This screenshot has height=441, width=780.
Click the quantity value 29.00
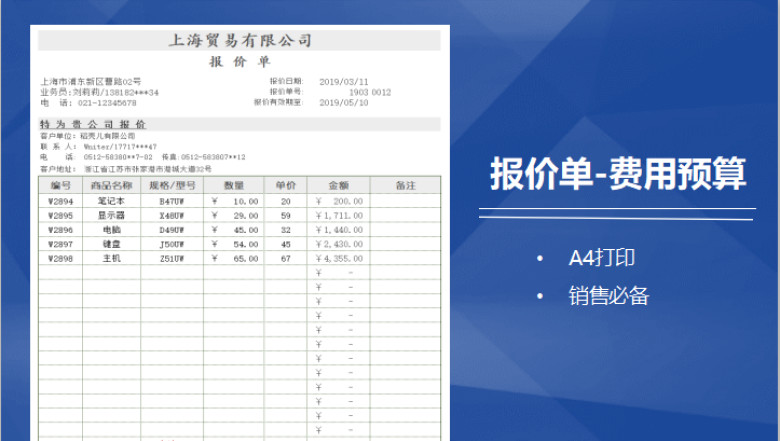(246, 216)
